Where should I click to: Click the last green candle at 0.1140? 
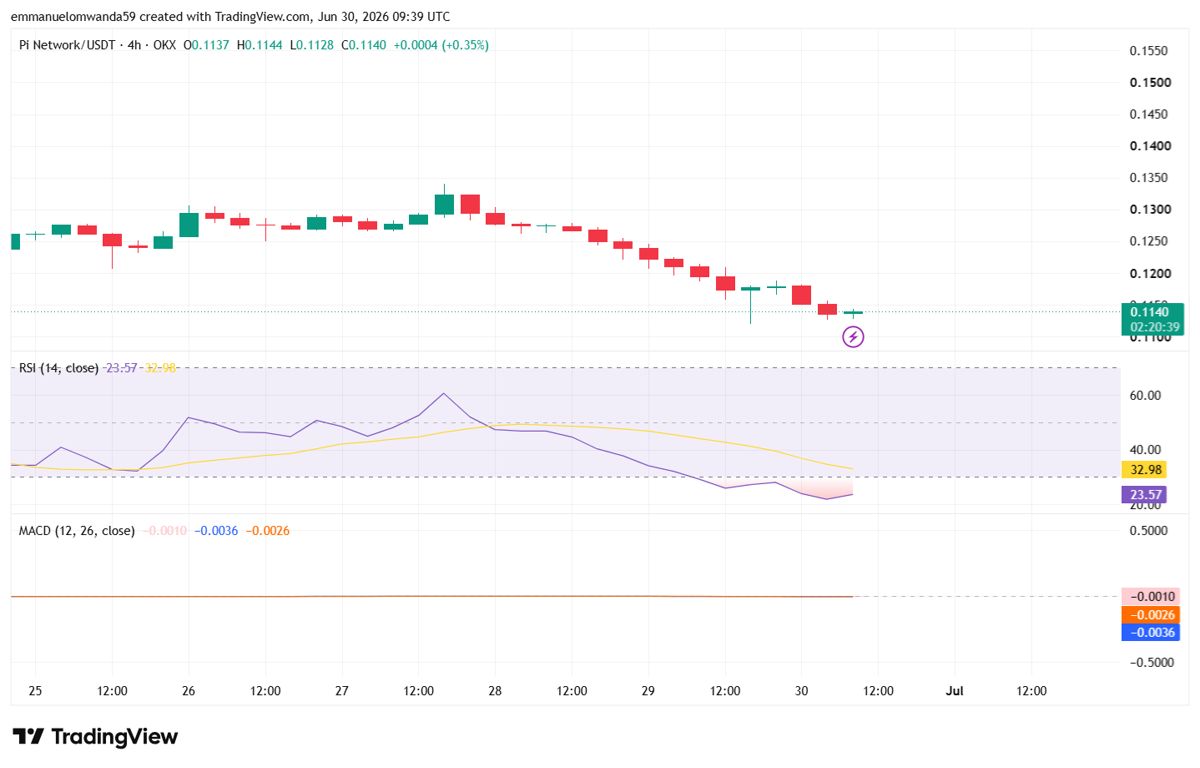pyautogui.click(x=853, y=313)
